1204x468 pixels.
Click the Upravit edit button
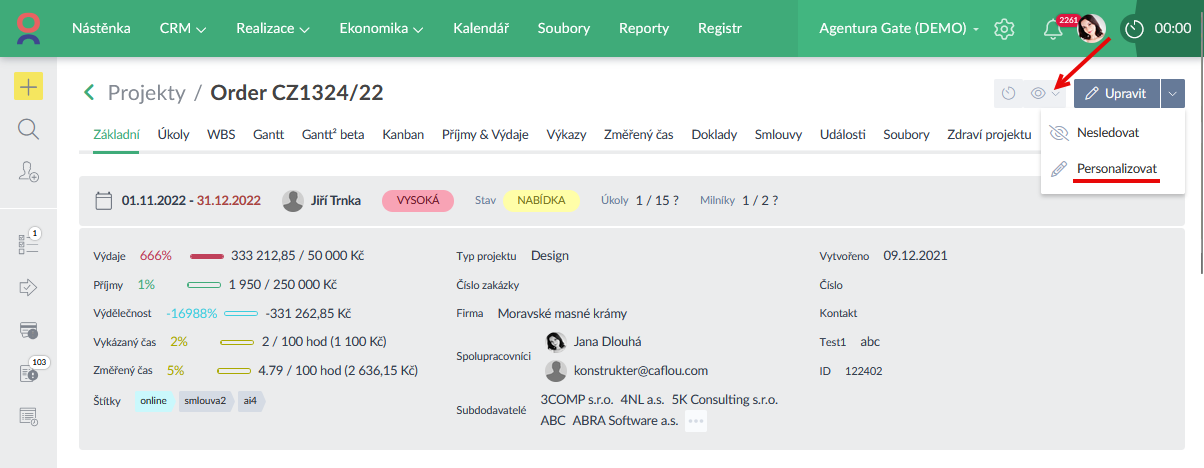coord(1117,94)
